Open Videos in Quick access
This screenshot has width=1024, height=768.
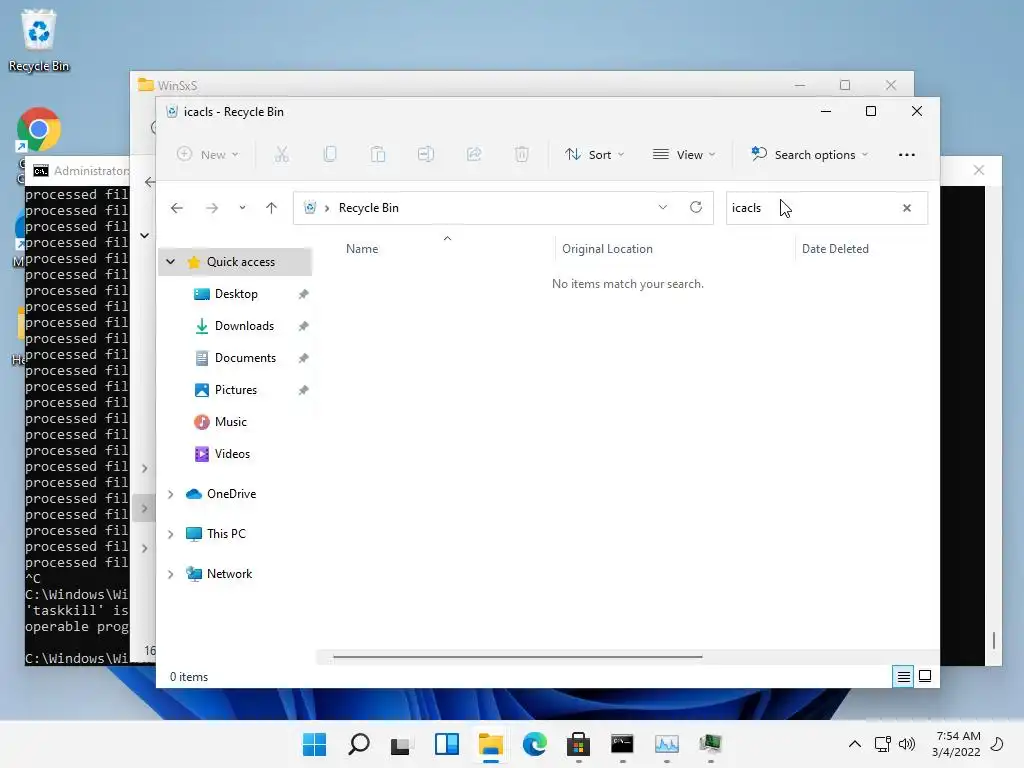point(232,454)
